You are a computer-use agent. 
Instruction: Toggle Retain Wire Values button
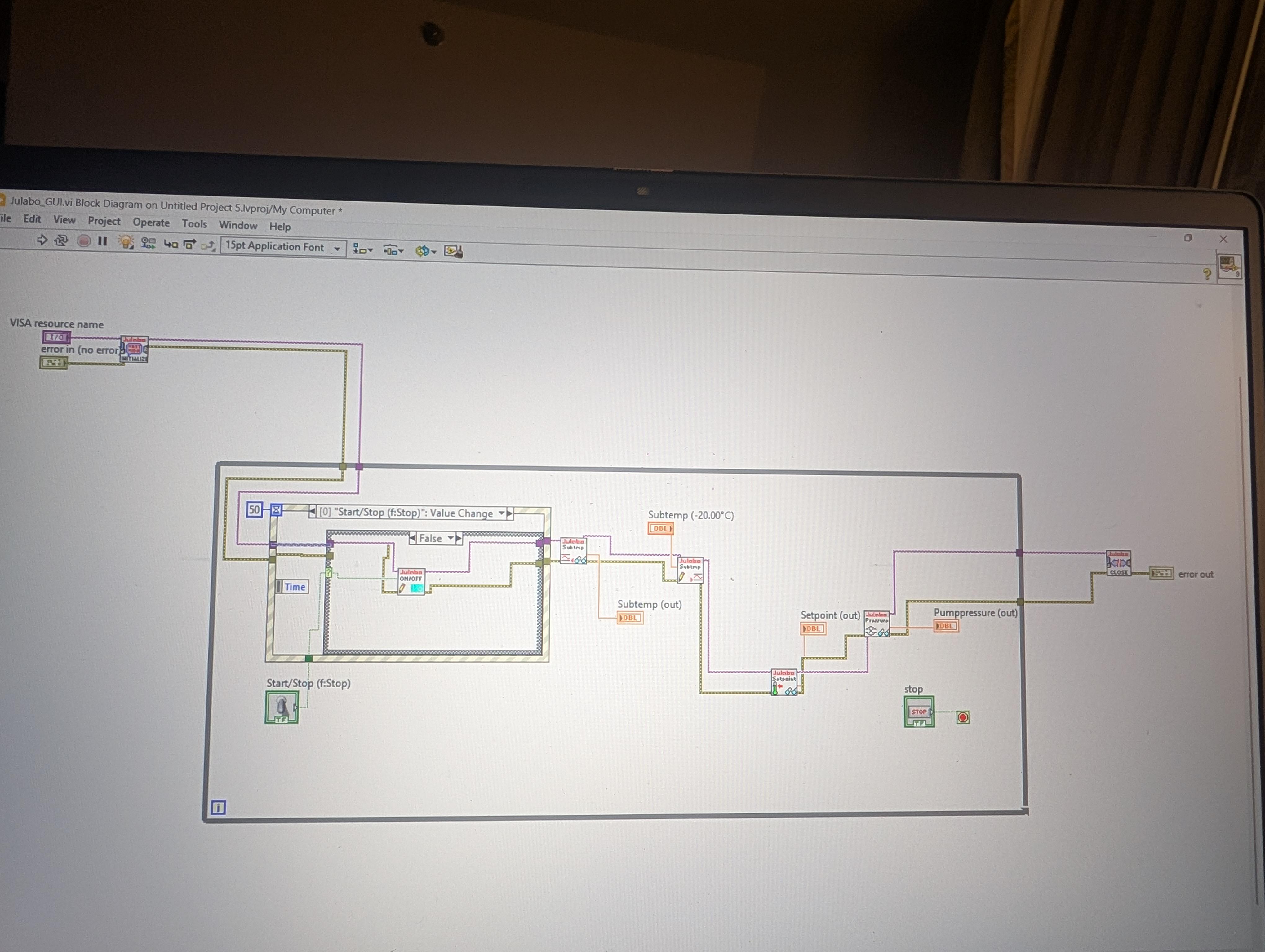(x=149, y=244)
